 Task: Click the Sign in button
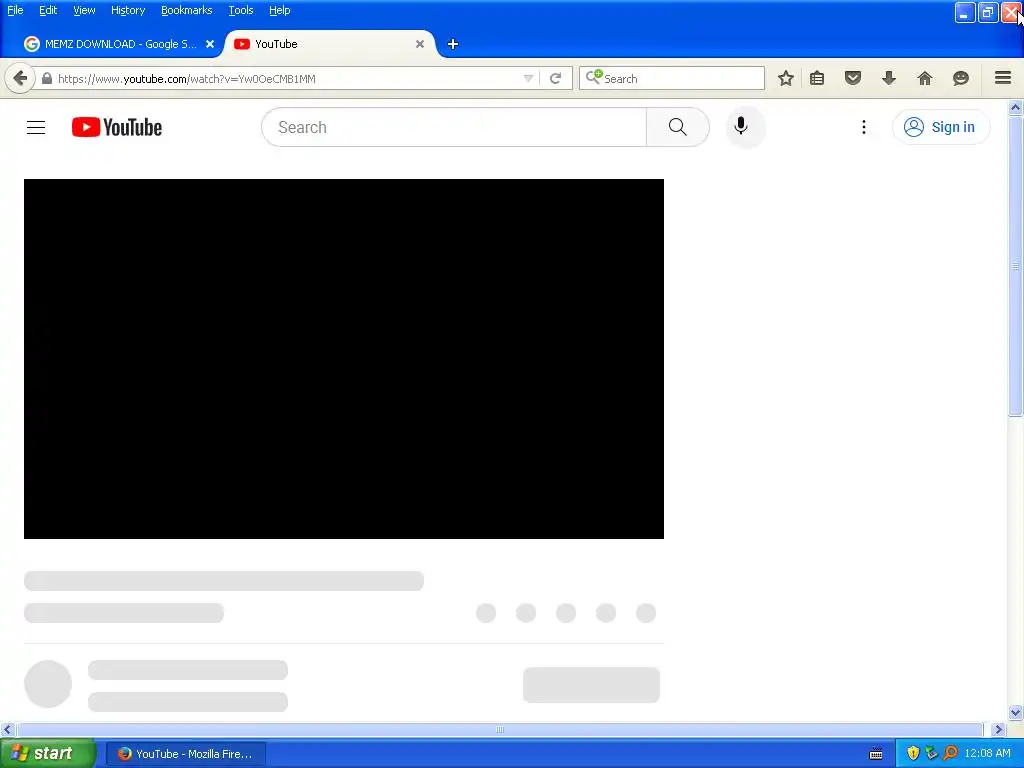[940, 127]
